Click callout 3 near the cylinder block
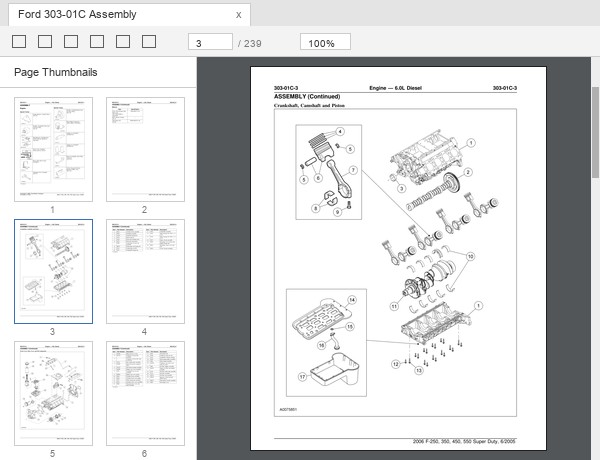The height and width of the screenshot is (460, 600). [x=401, y=188]
